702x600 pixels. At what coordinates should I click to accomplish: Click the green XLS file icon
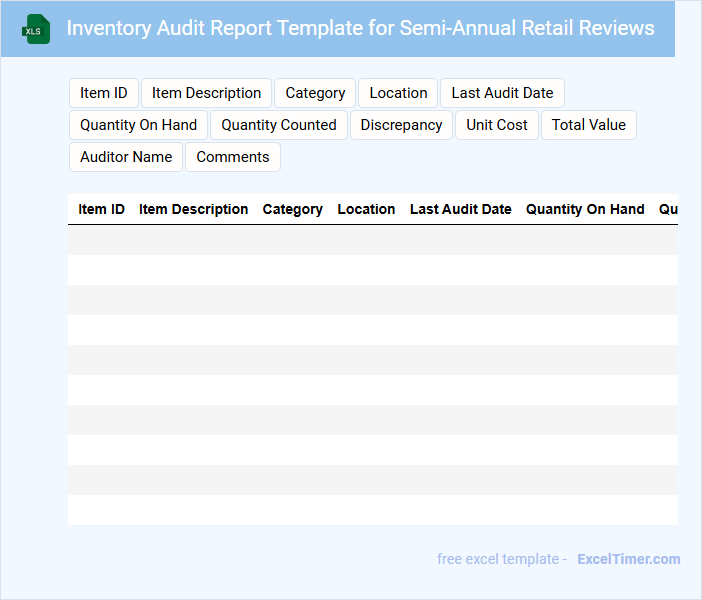(37, 29)
